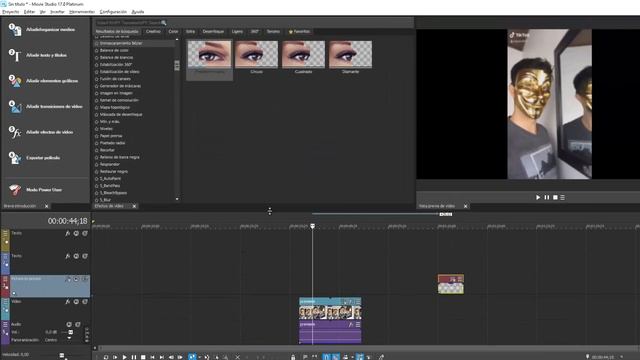Image resolution: width=640 pixels, height=360 pixels.
Task: Play the video preview
Action: [x=538, y=198]
